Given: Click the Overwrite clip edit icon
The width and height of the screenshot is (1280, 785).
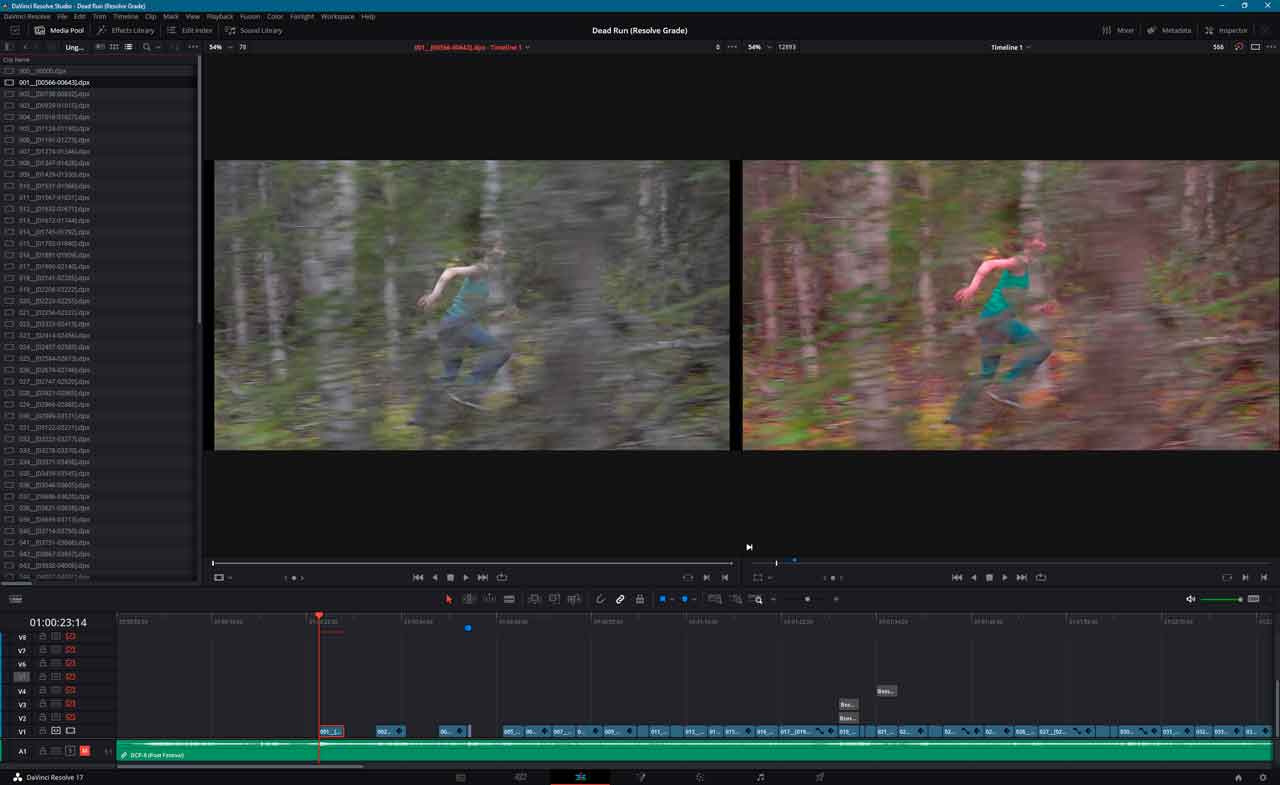Looking at the screenshot, I should click(x=554, y=599).
